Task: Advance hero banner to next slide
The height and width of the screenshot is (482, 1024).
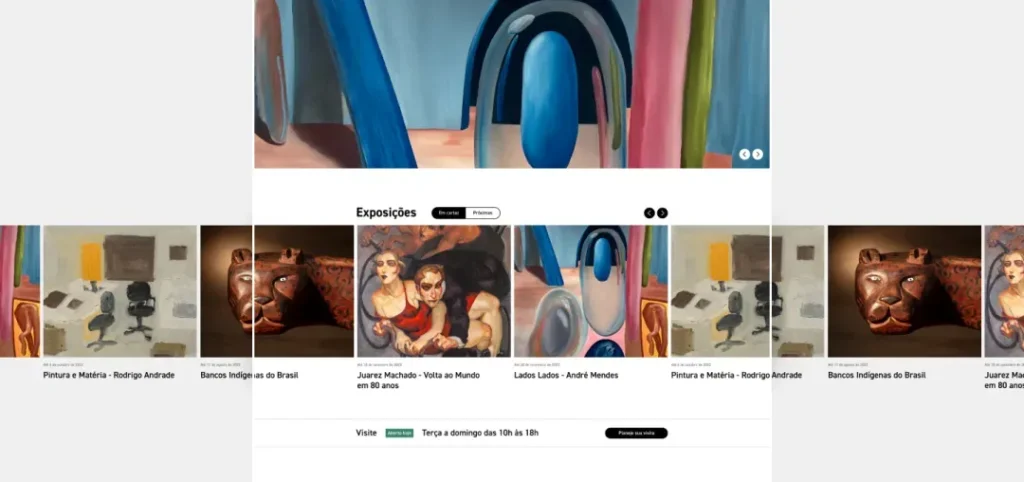Action: coord(758,154)
